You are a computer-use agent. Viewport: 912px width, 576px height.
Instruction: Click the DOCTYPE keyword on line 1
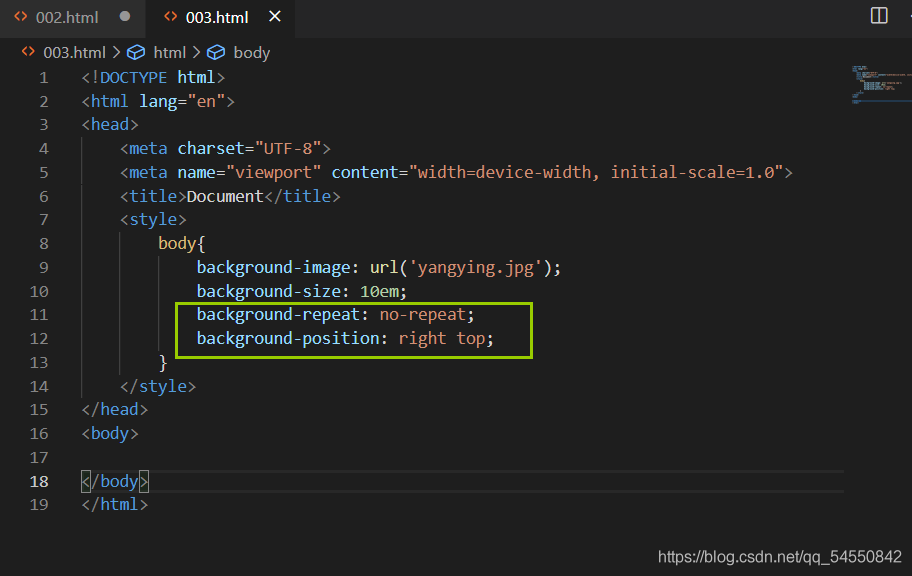[133, 77]
